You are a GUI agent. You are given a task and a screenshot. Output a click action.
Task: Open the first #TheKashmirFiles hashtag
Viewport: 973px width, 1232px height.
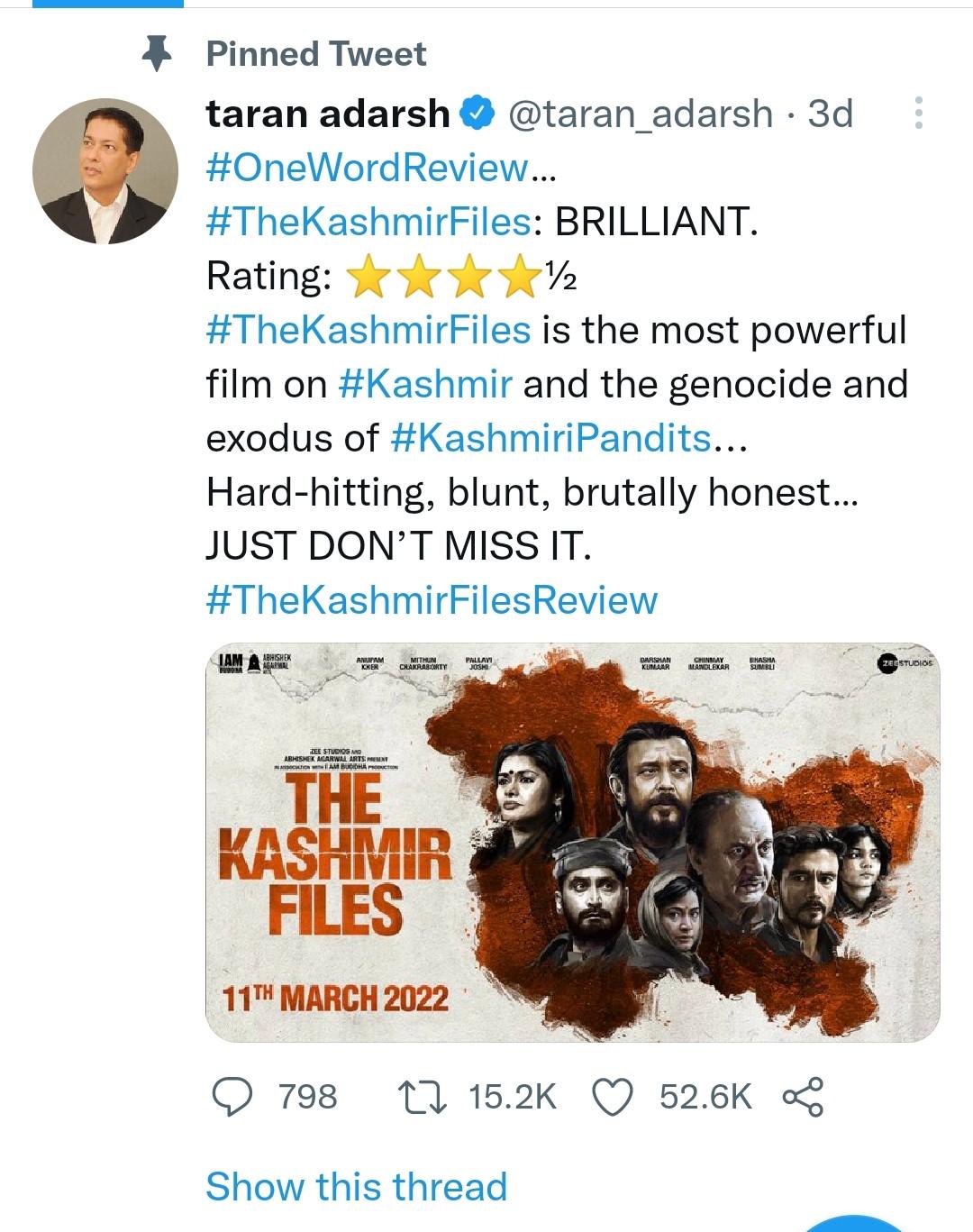(x=368, y=222)
